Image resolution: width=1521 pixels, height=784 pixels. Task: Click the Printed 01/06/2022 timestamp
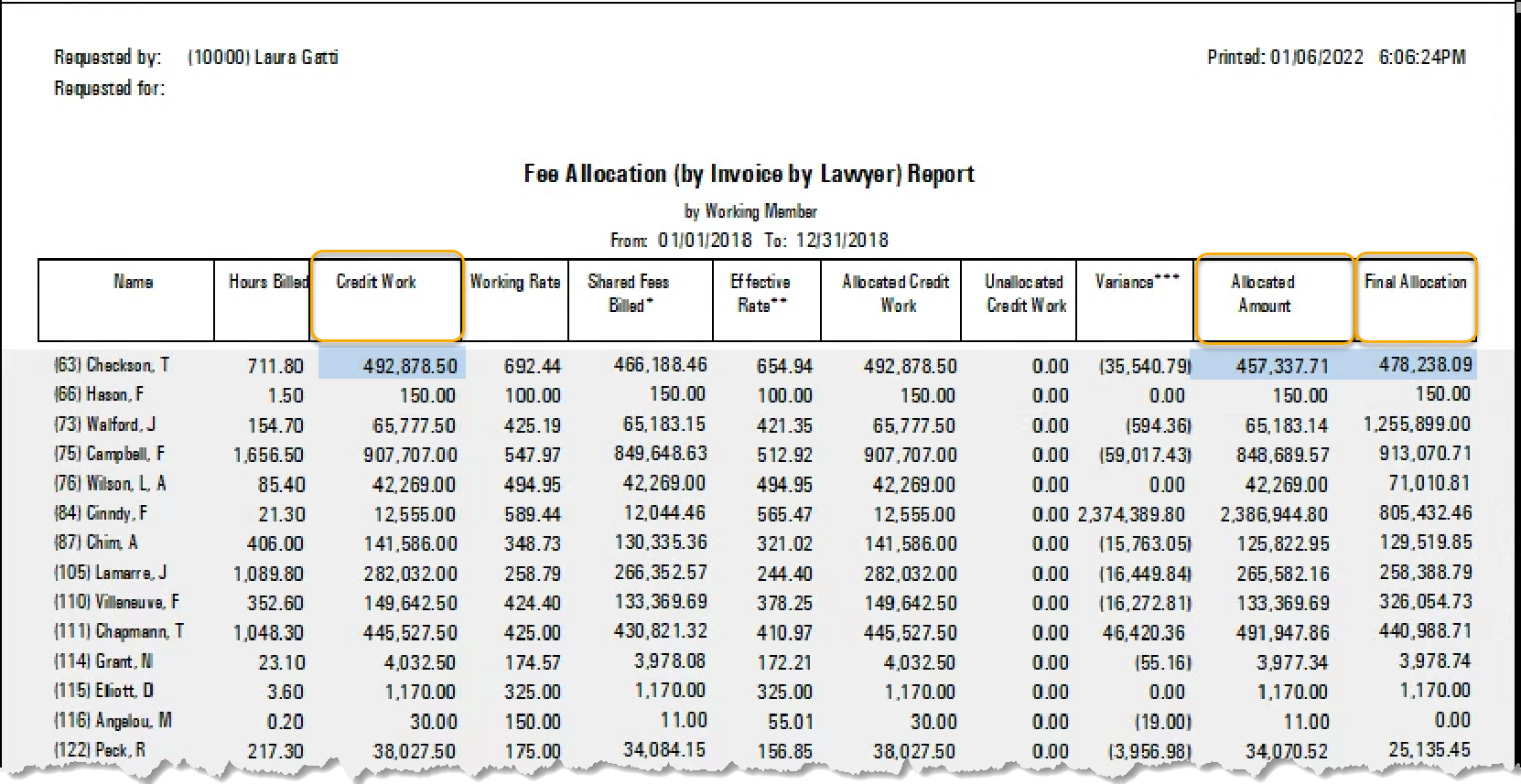point(1336,57)
